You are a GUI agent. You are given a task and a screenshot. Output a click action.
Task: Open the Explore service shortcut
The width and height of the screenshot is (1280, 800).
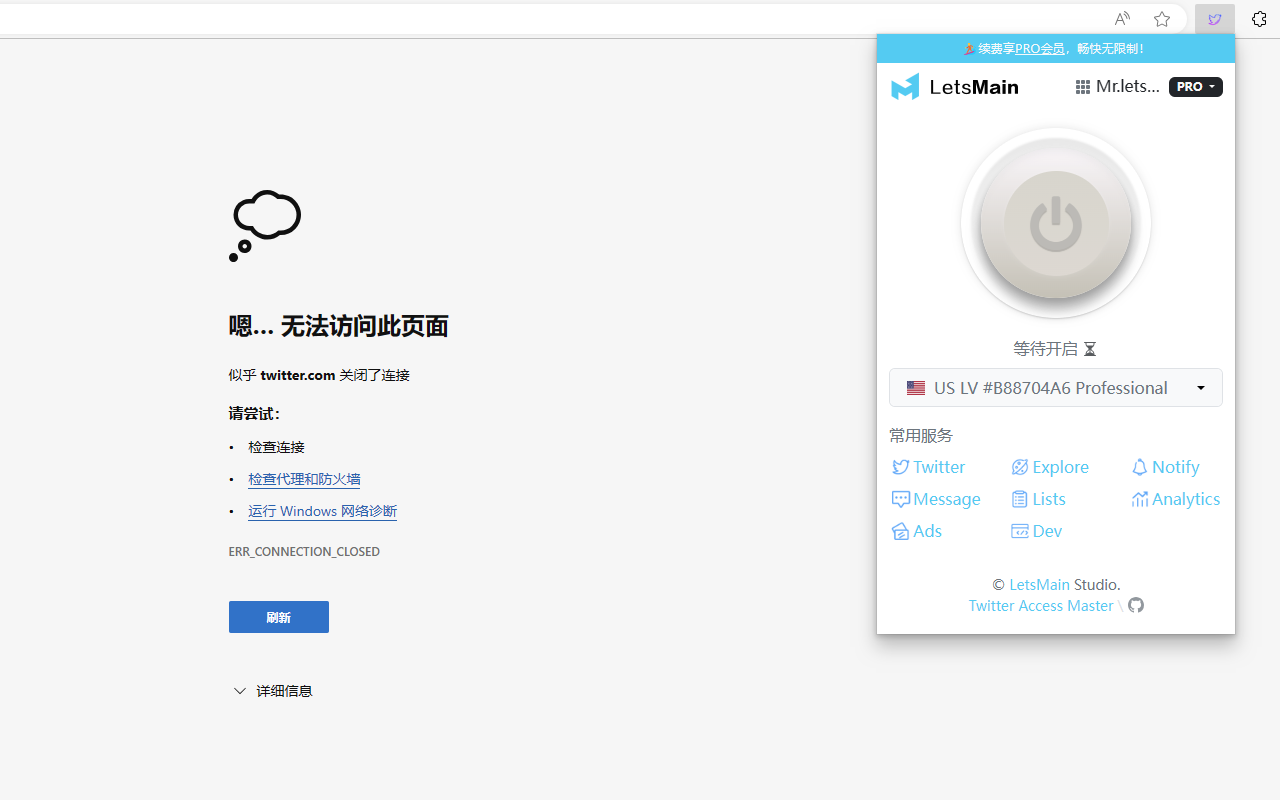coord(1050,467)
